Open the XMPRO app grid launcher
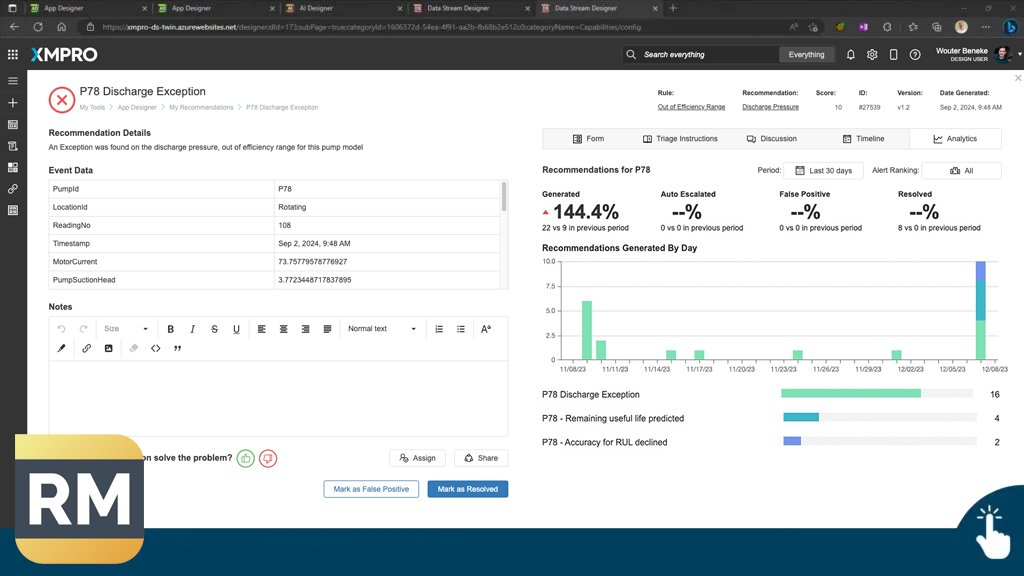 click(13, 55)
